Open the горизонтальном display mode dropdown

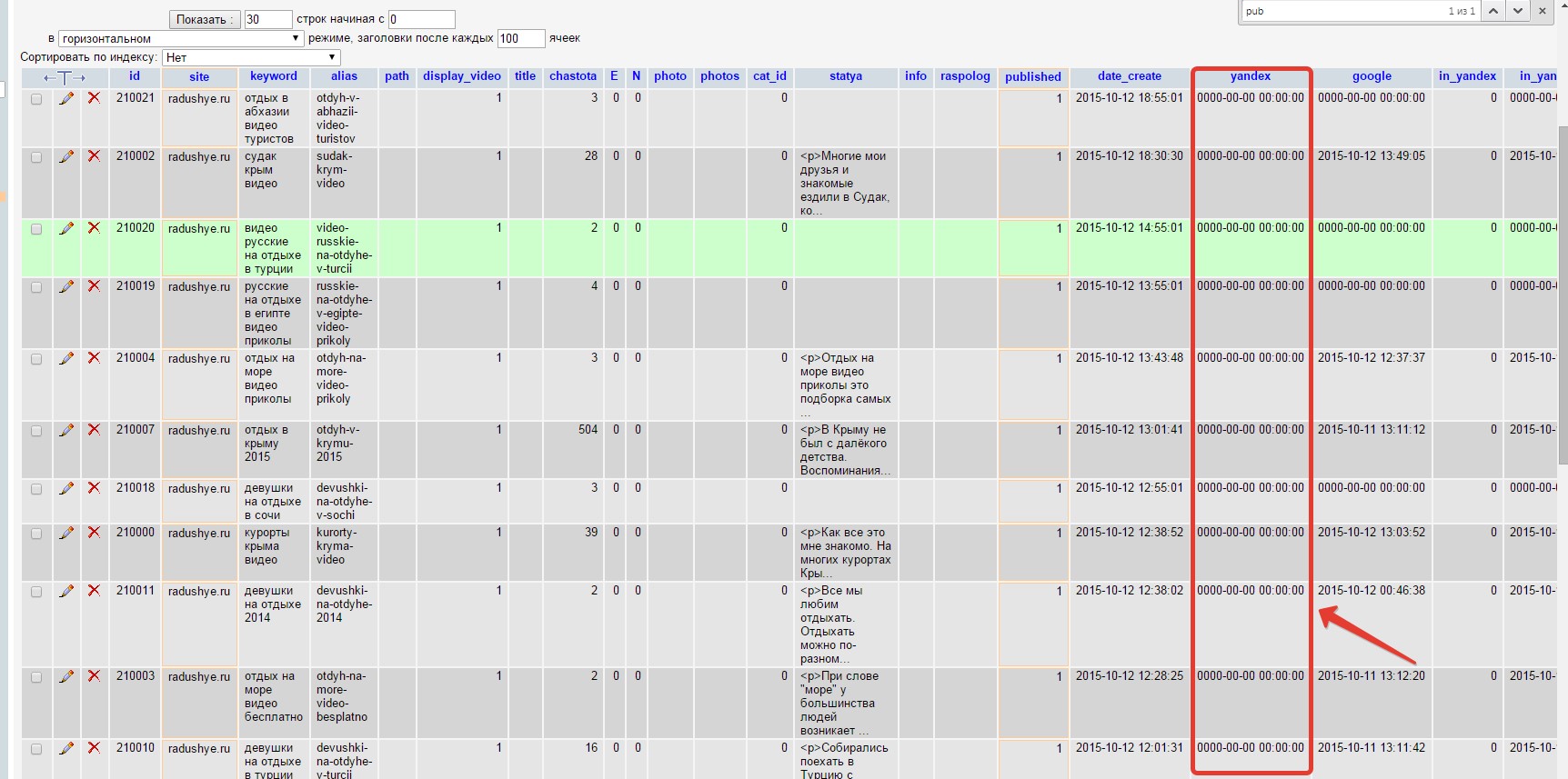click(181, 38)
